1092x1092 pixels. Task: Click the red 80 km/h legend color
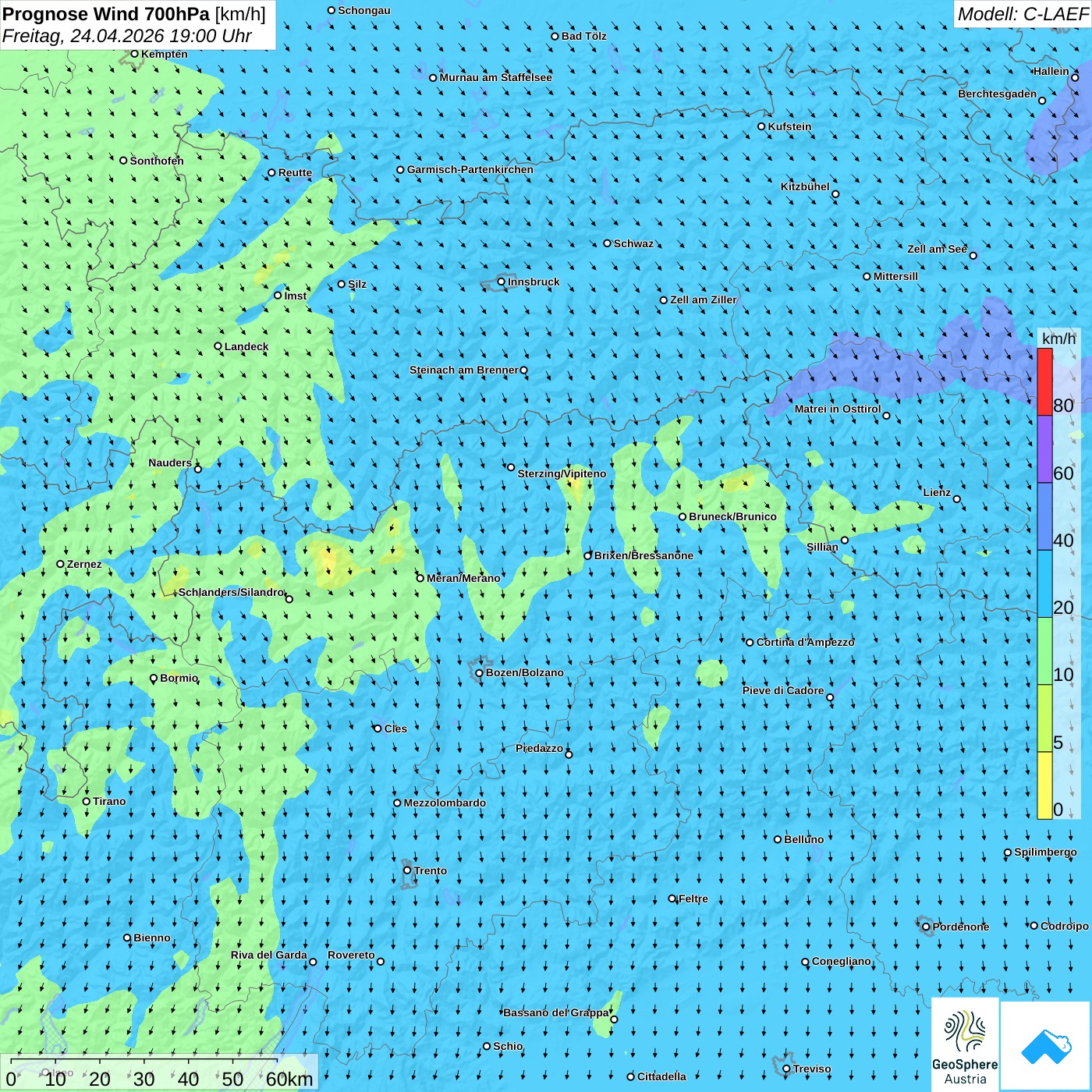coord(1044,381)
